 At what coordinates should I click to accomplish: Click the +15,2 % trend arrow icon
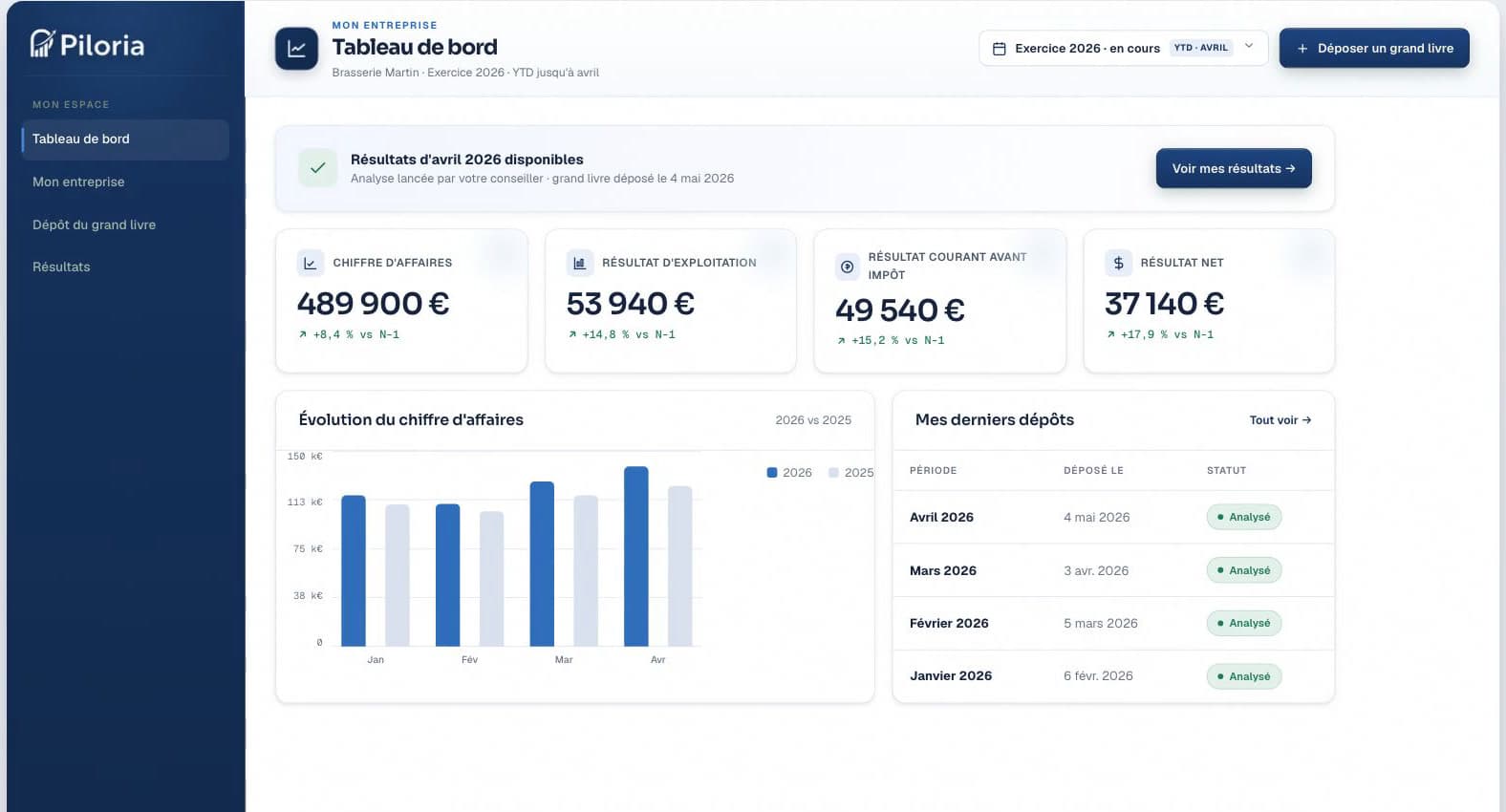[x=841, y=340]
